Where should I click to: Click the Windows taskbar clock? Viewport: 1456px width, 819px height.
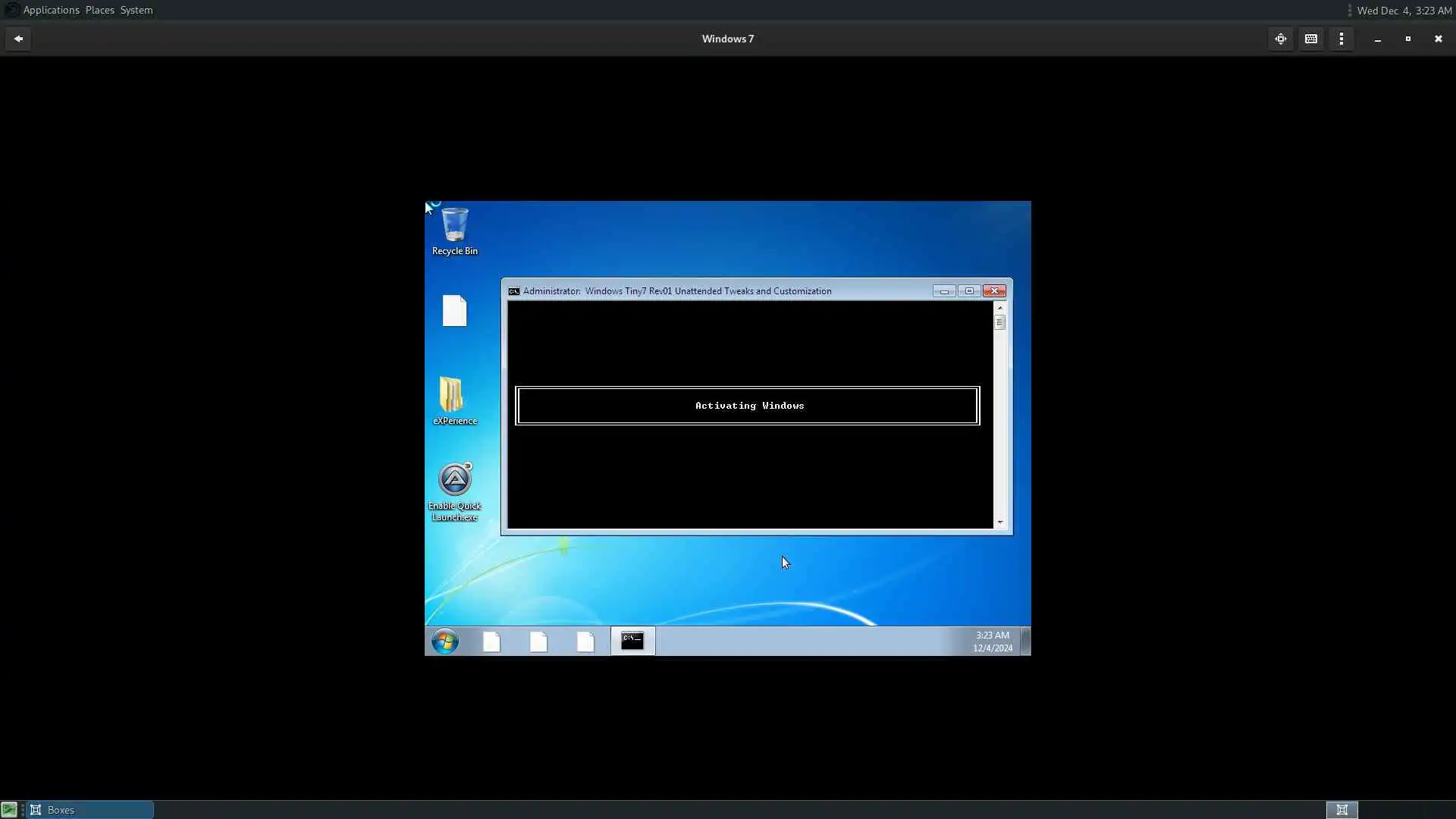(x=992, y=642)
